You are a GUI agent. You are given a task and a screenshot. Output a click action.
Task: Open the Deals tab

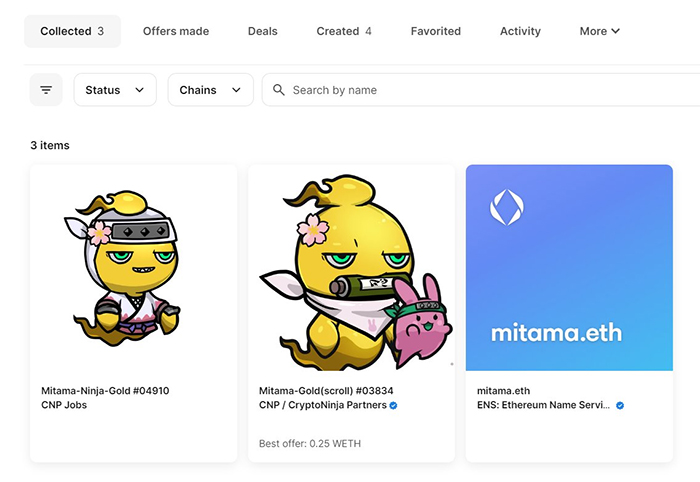pyautogui.click(x=262, y=31)
